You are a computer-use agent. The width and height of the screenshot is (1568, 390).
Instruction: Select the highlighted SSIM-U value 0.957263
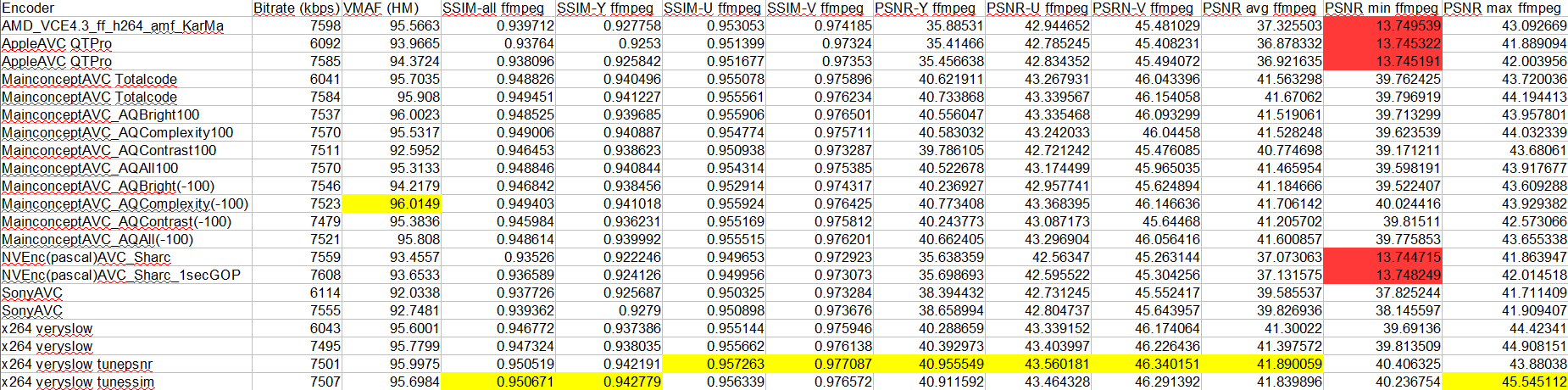pyautogui.click(x=714, y=365)
